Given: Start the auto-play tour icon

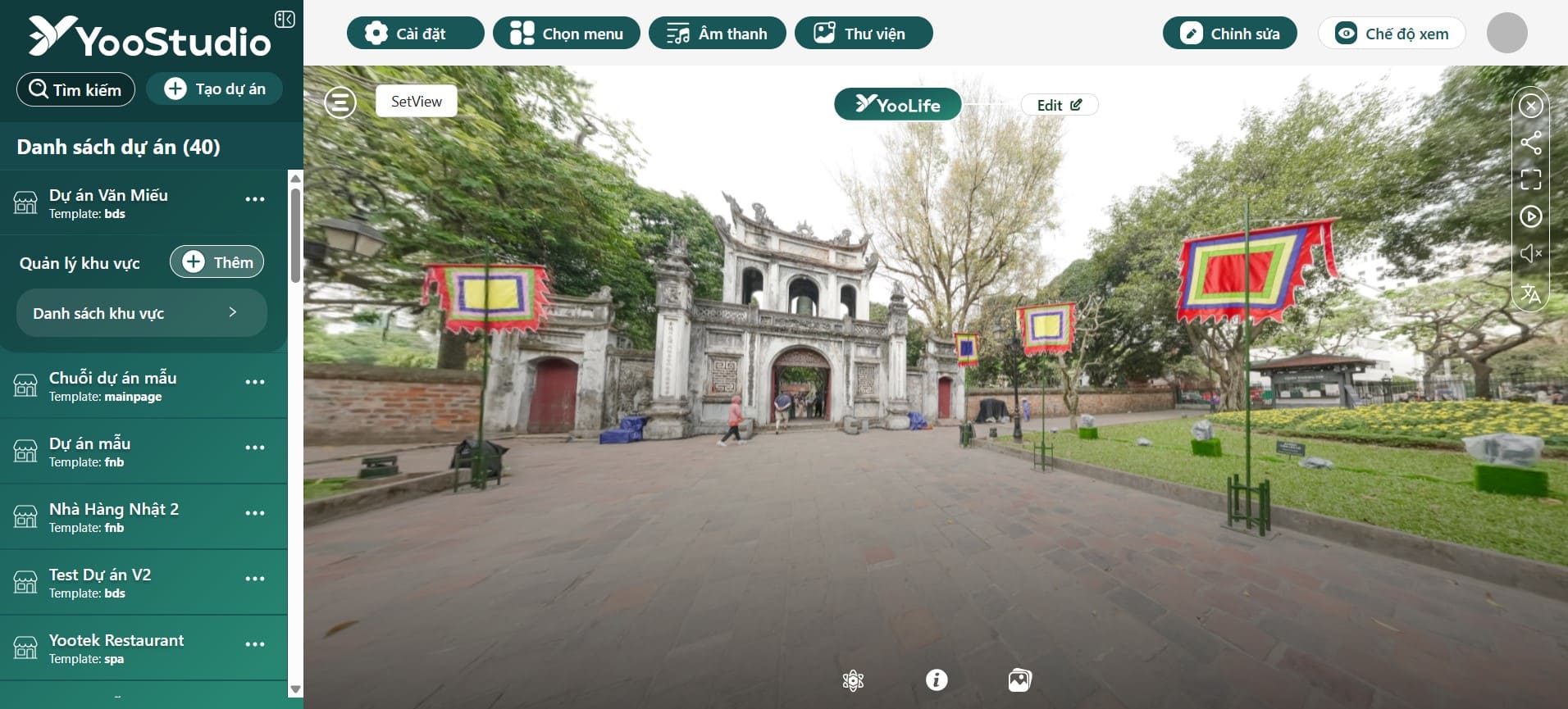Looking at the screenshot, I should tap(1530, 216).
